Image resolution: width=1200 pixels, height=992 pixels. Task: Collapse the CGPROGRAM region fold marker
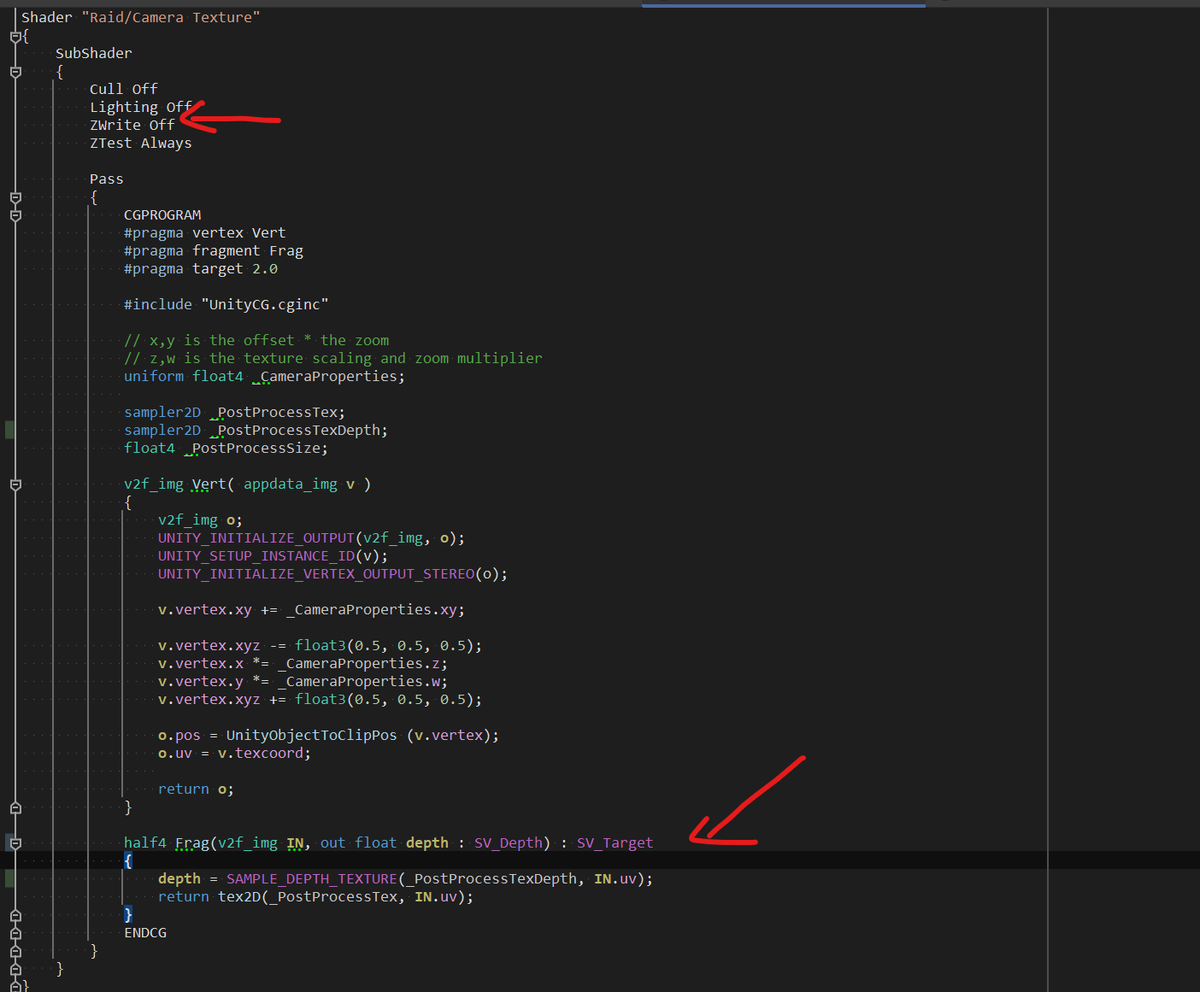point(14,215)
